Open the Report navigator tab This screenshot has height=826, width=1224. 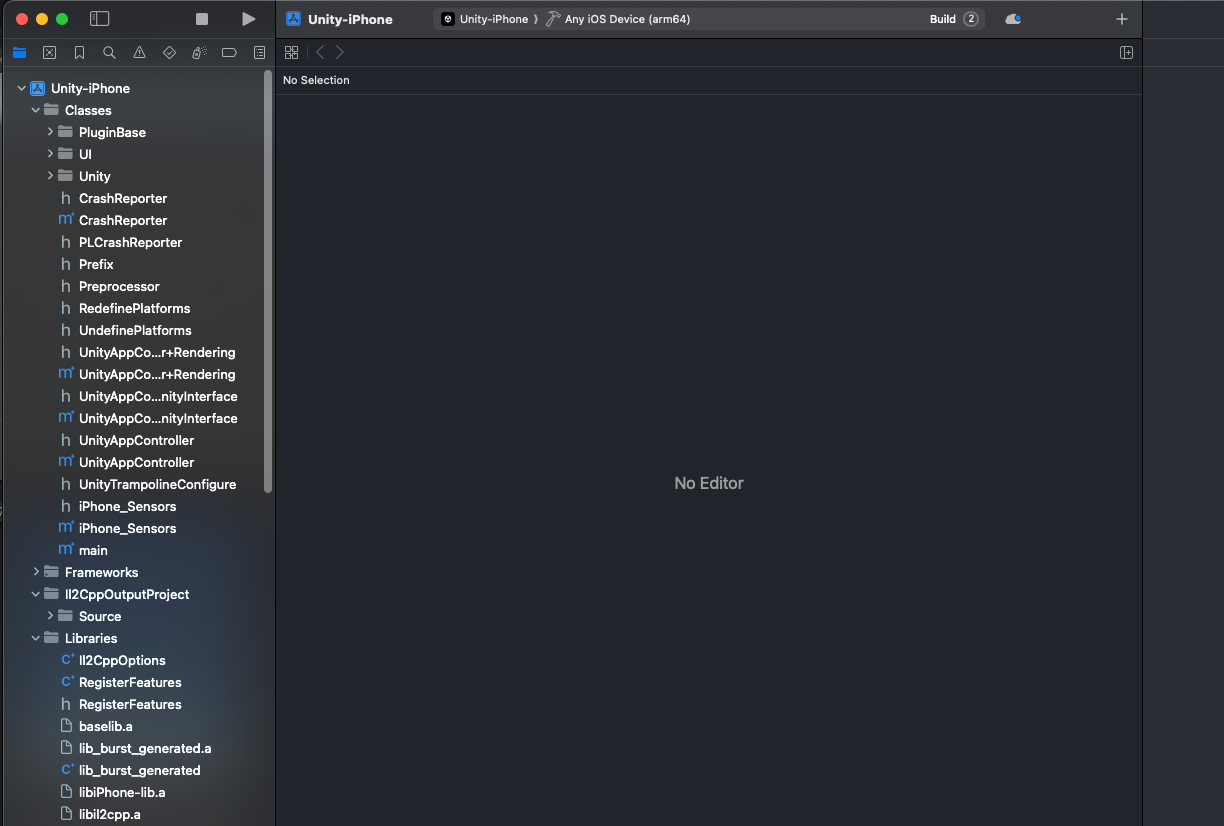point(259,53)
